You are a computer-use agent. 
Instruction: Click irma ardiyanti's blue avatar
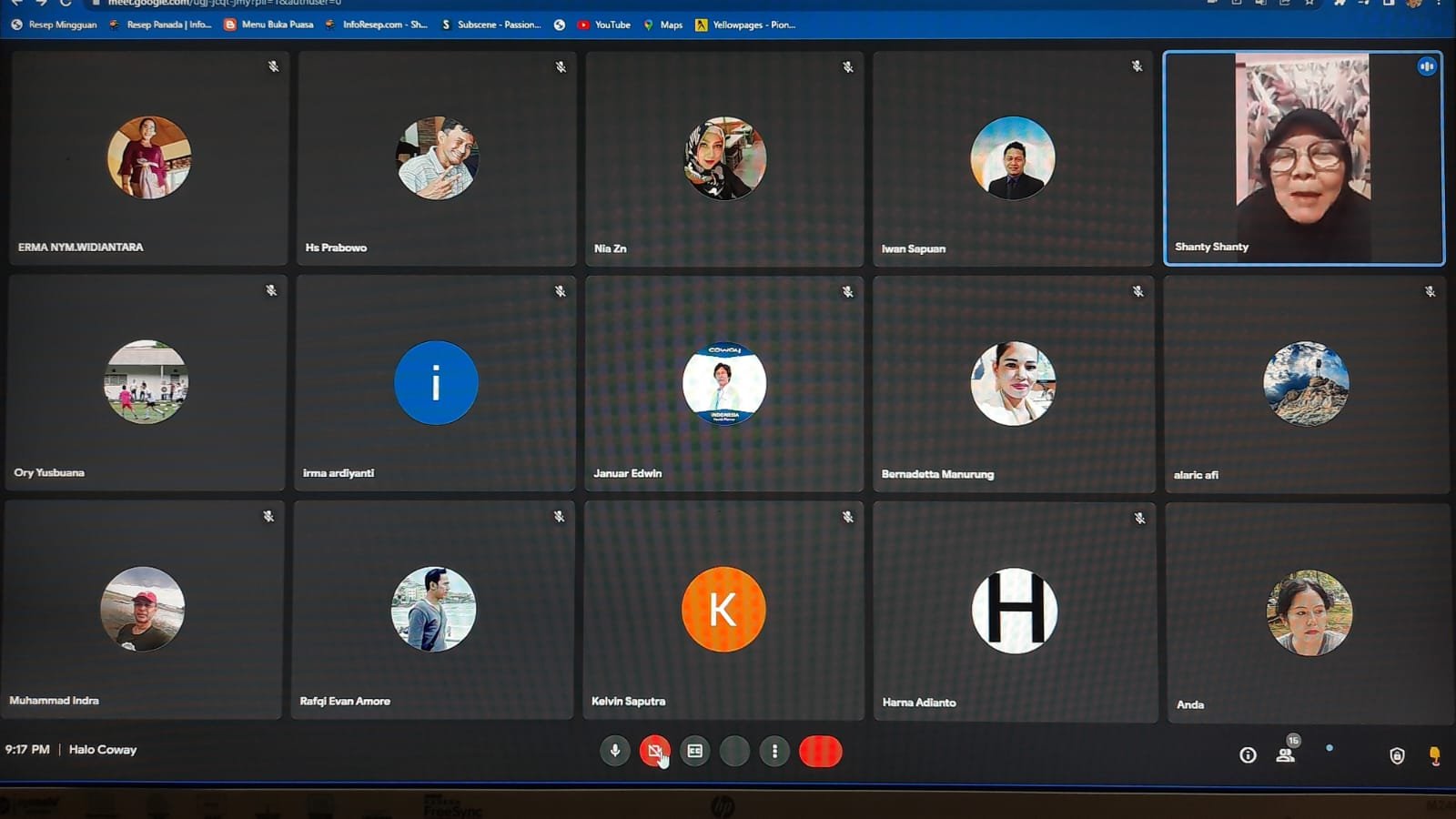pos(436,383)
